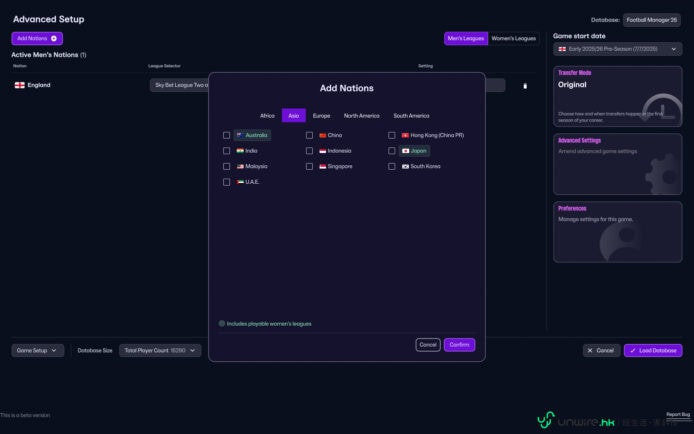Screen dimensions: 694x434
Task: Click the Japan flag icon
Action: coord(405,151)
